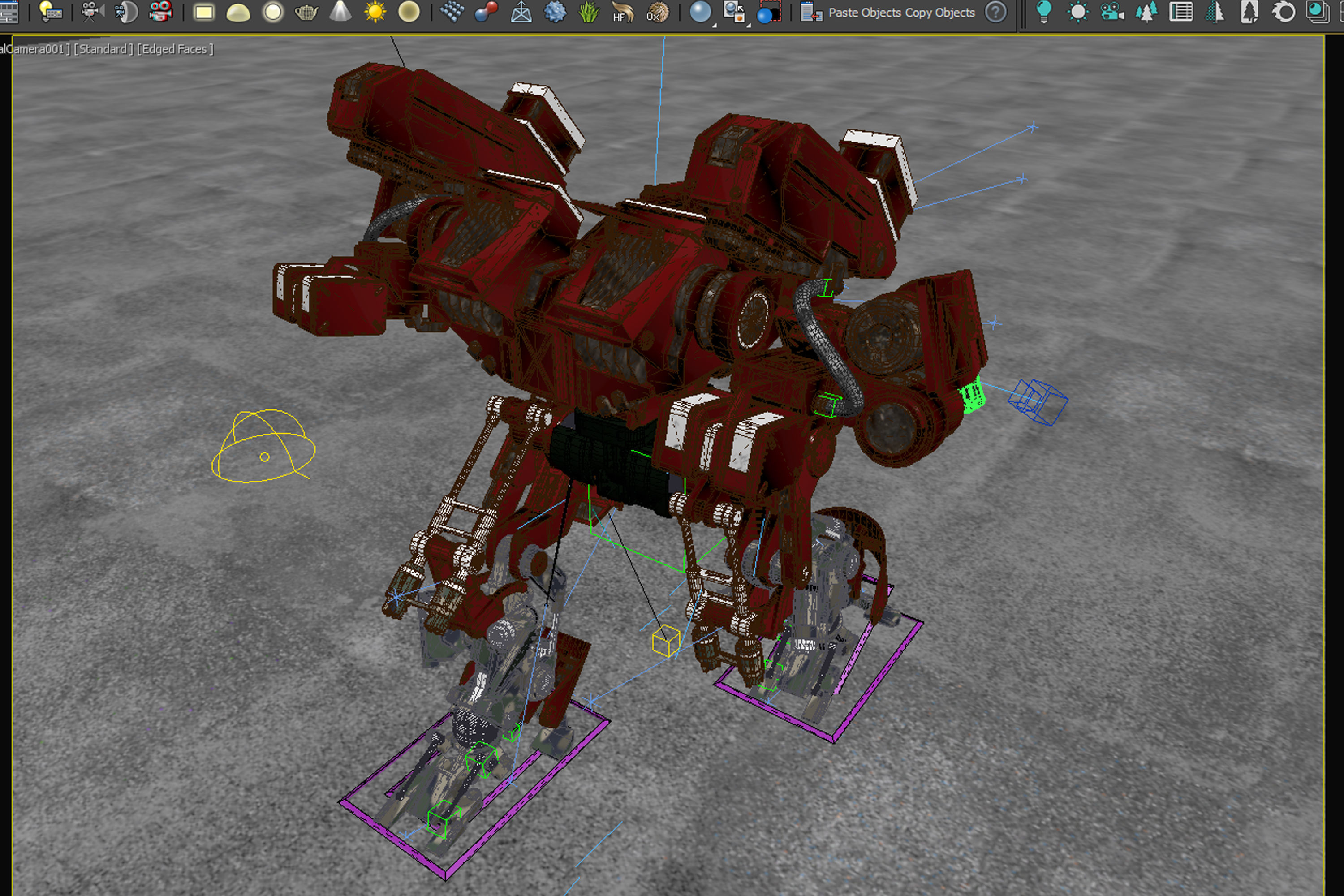Create a mesh light using teapot icon

point(306,12)
